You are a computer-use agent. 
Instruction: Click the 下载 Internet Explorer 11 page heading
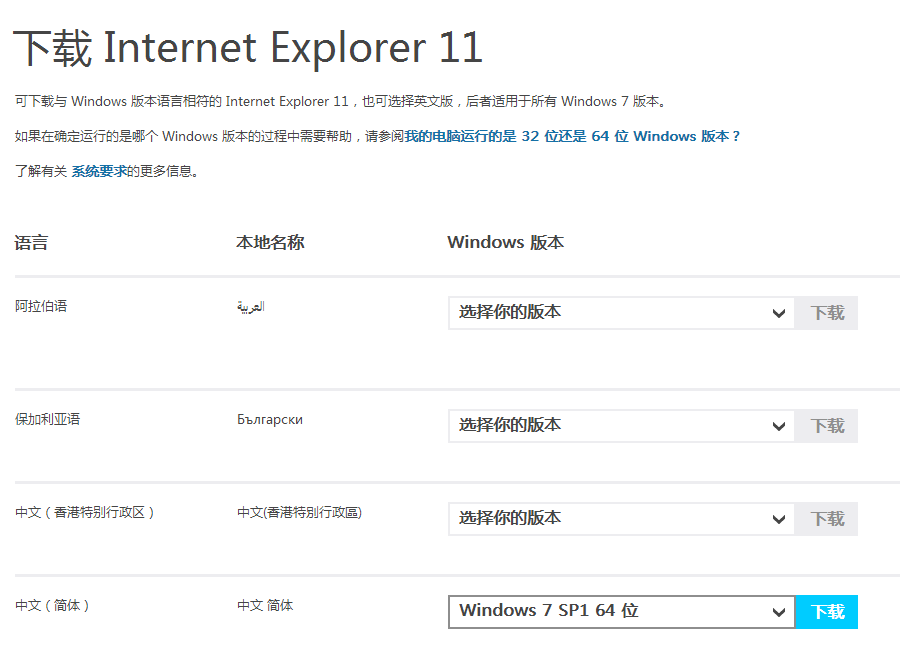[x=248, y=48]
